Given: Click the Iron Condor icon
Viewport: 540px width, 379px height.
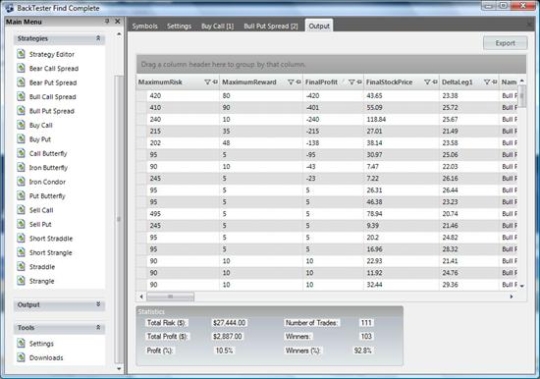Looking at the screenshot, I should [x=21, y=181].
